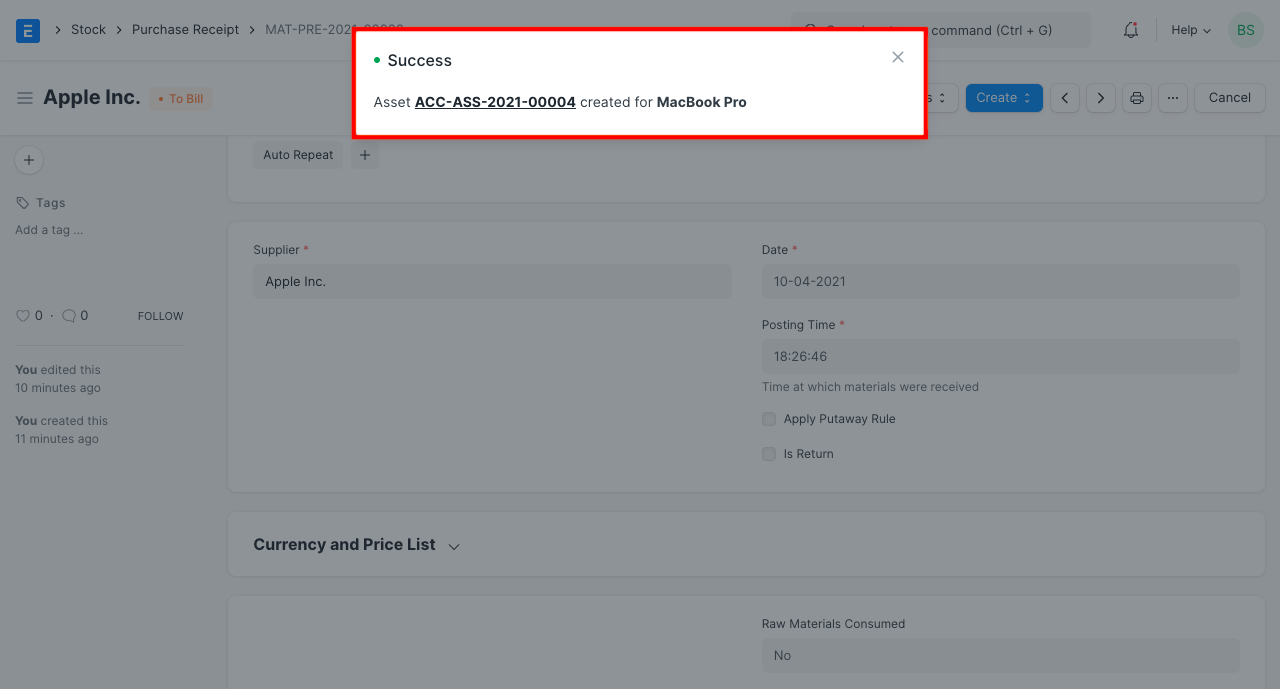Open the sidebar menu via hamburger icon
The image size is (1280, 689).
point(25,97)
